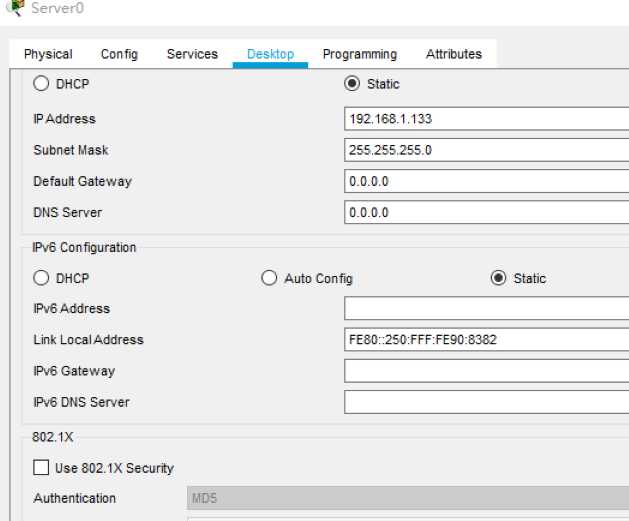
Task: Open the Attributes tab
Action: pos(454,54)
